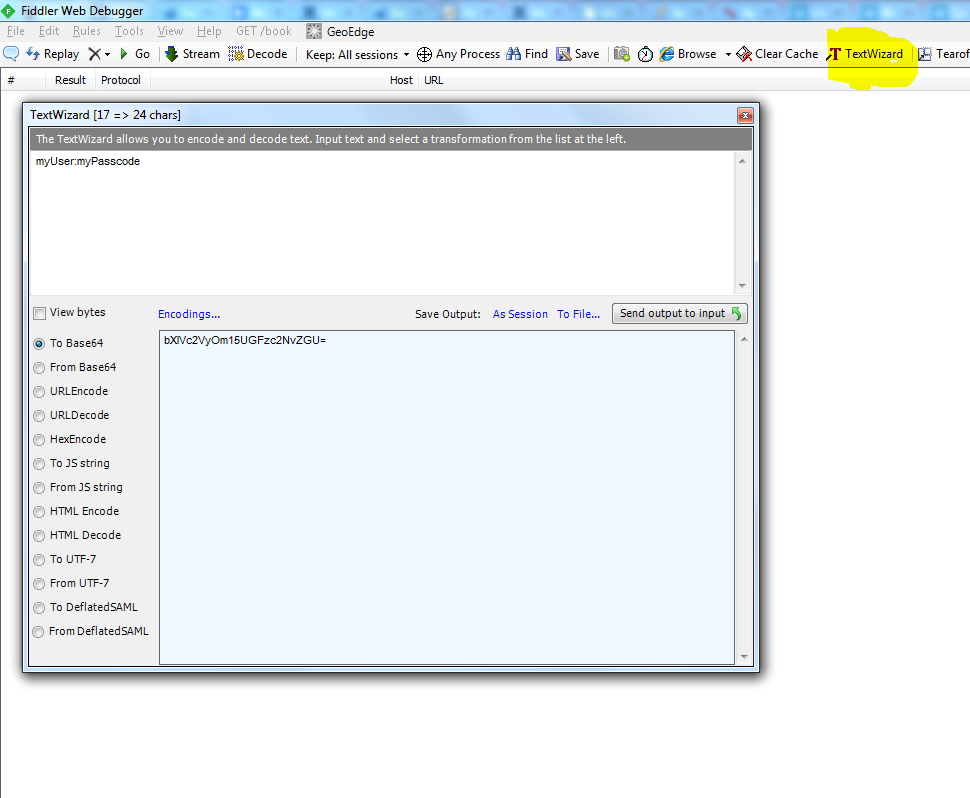970x798 pixels.
Task: Select the From DeflatedSAML option
Action: point(39,632)
